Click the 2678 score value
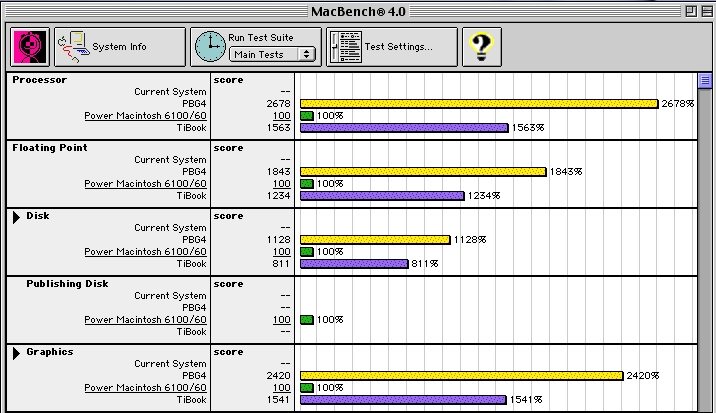 pyautogui.click(x=279, y=104)
